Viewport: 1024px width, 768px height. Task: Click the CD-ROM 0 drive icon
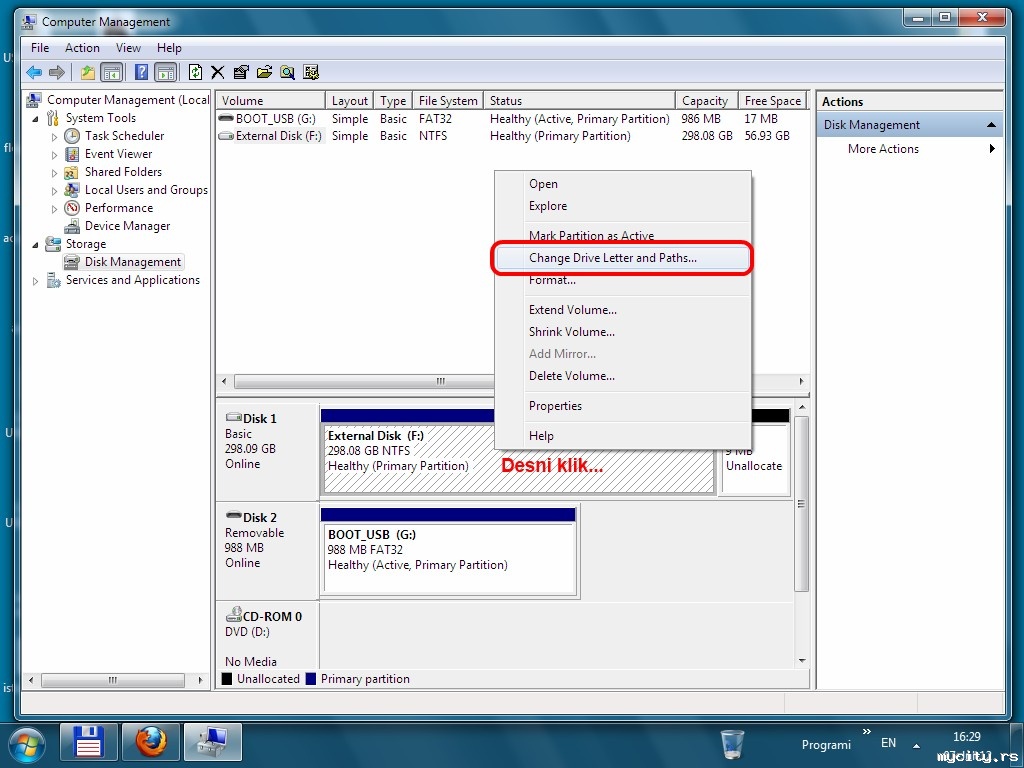point(233,615)
